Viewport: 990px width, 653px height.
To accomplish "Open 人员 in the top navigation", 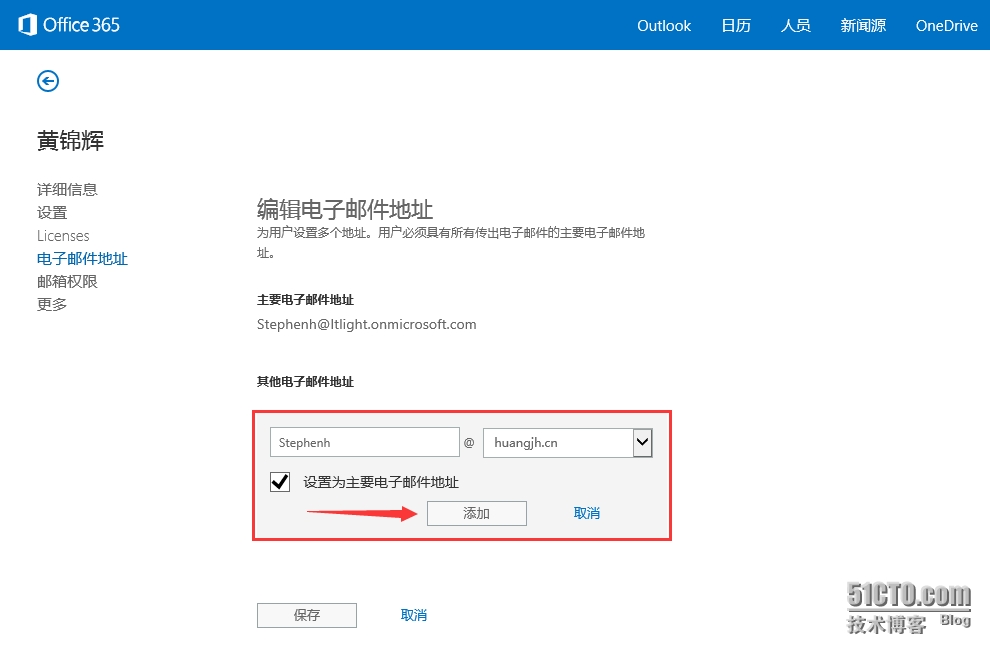I will (x=796, y=26).
